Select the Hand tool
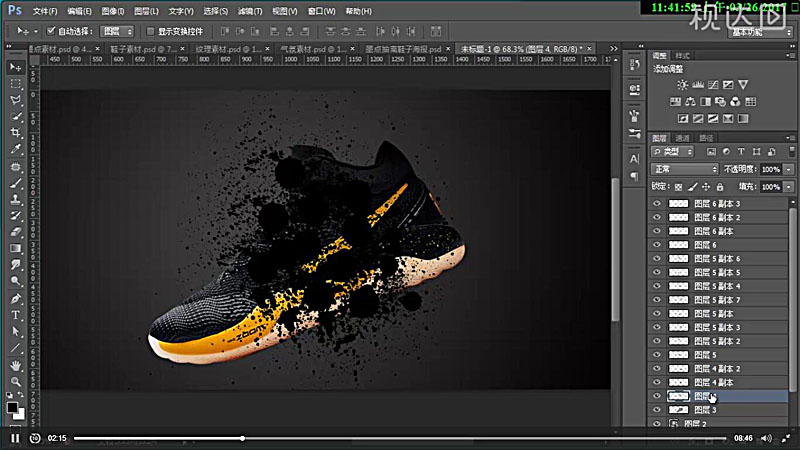The height and width of the screenshot is (450, 800). [15, 366]
